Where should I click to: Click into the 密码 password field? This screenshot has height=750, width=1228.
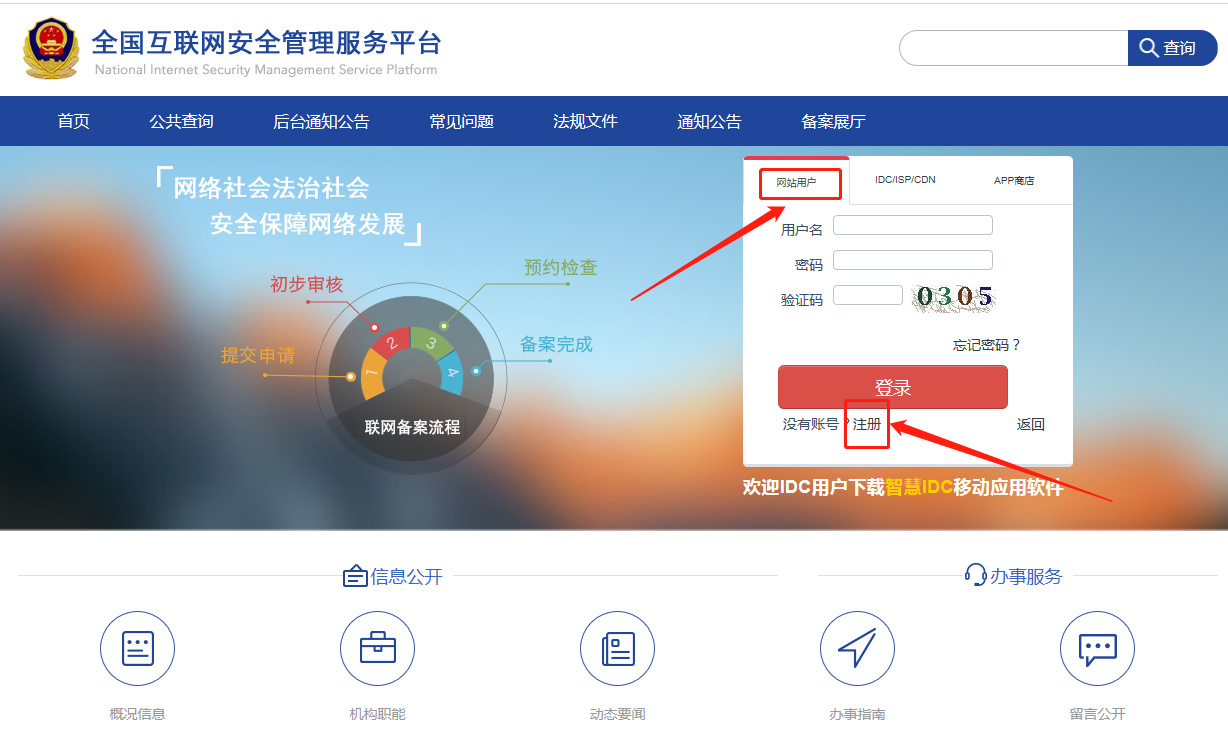(x=912, y=261)
